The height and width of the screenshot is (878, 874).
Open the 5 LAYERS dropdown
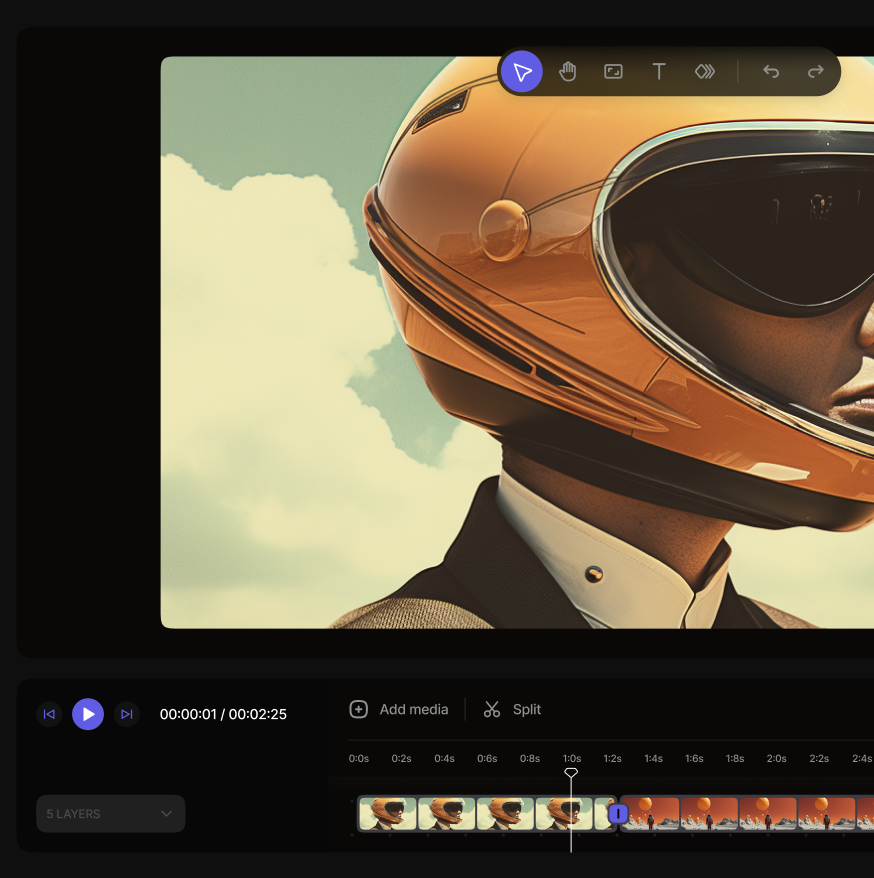(x=110, y=813)
